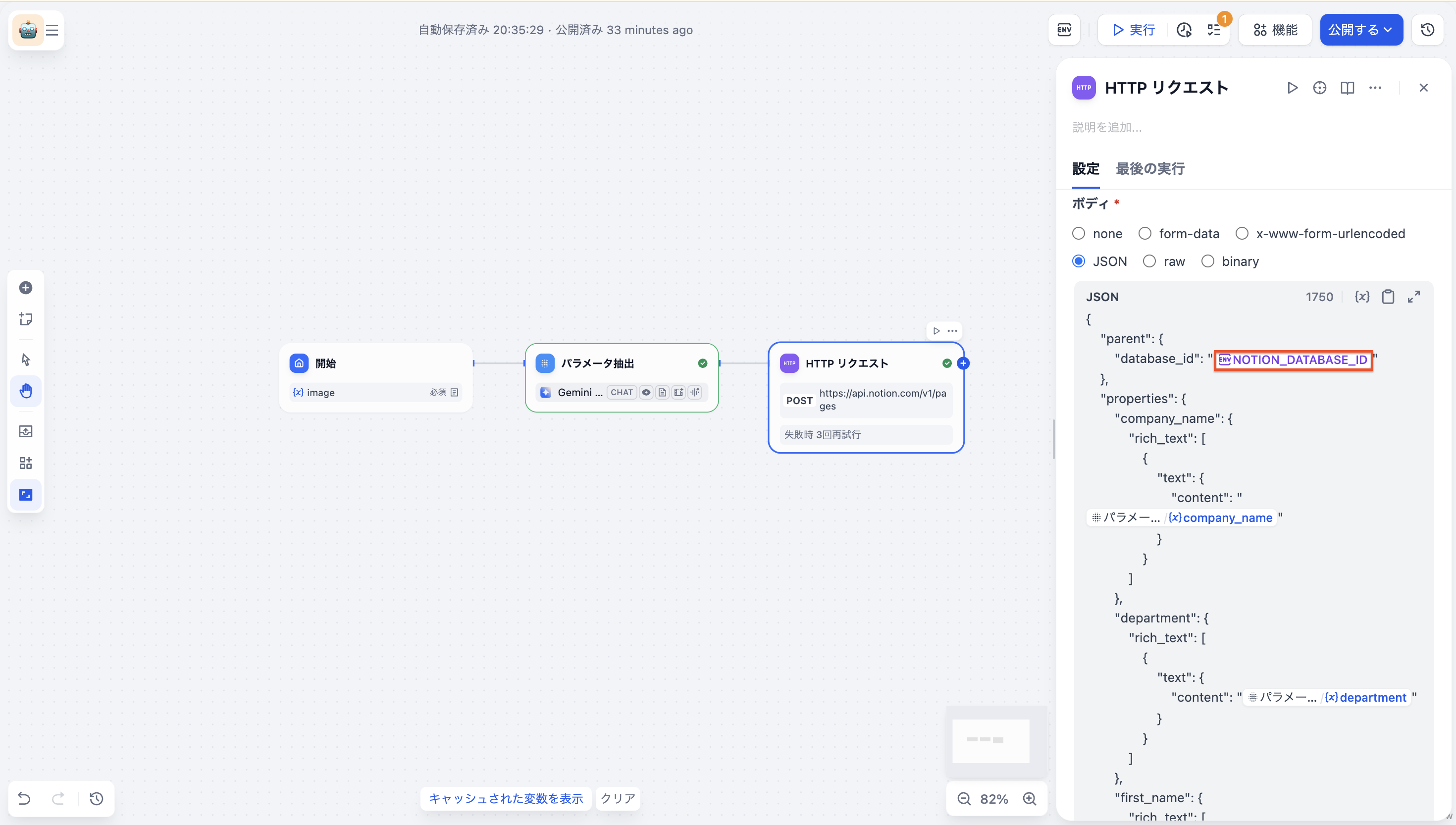Insert variable using {x} icon
This screenshot has width=1456, height=825.
1362,297
